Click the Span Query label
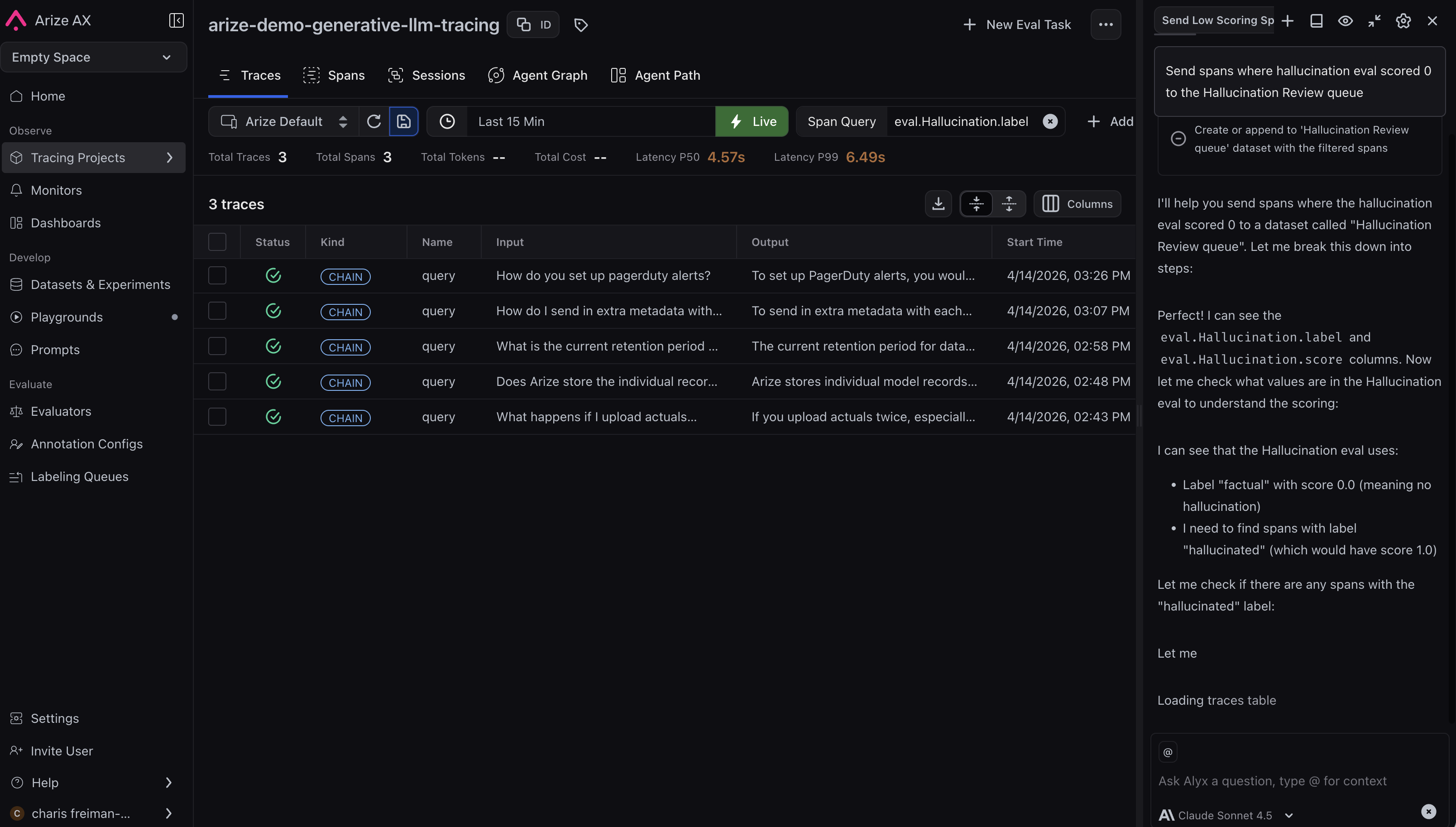Screen dimensions: 1456x827 [x=841, y=121]
